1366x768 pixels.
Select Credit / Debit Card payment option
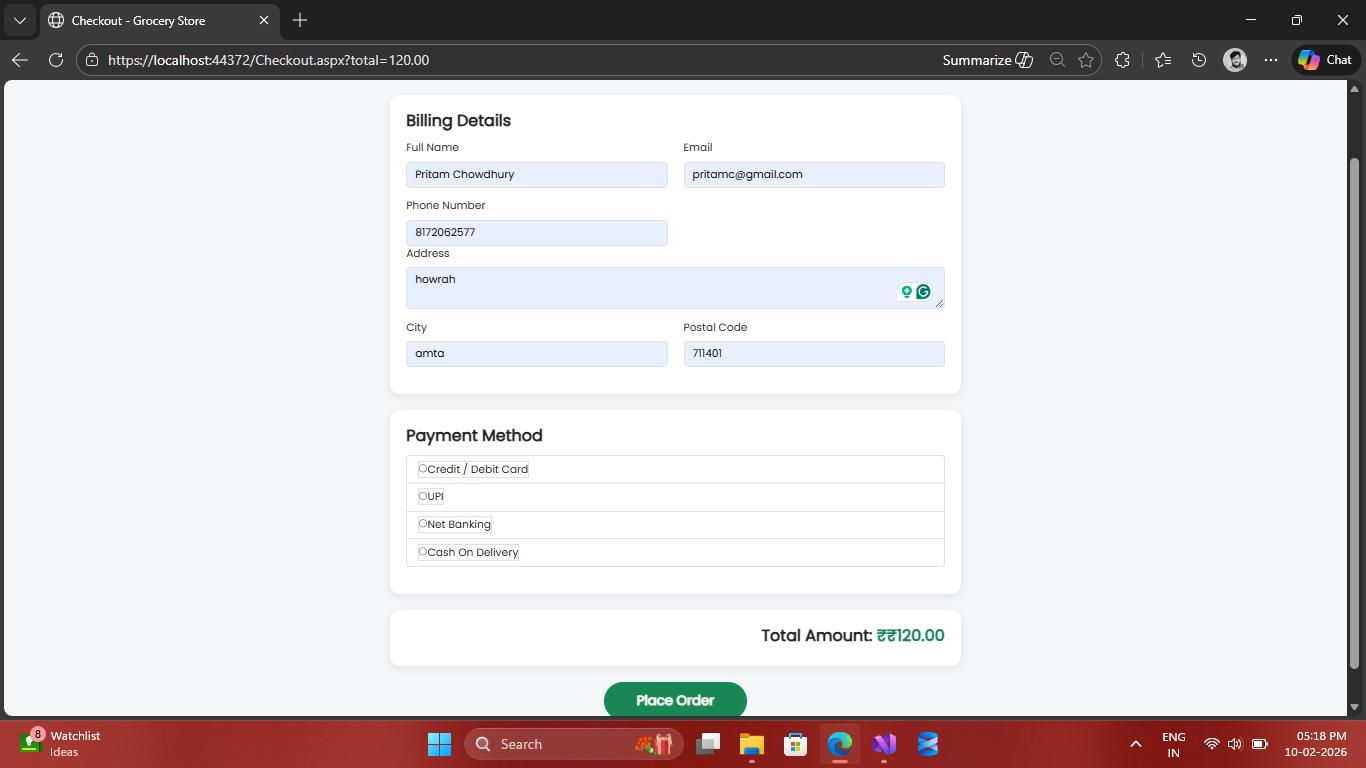(423, 469)
